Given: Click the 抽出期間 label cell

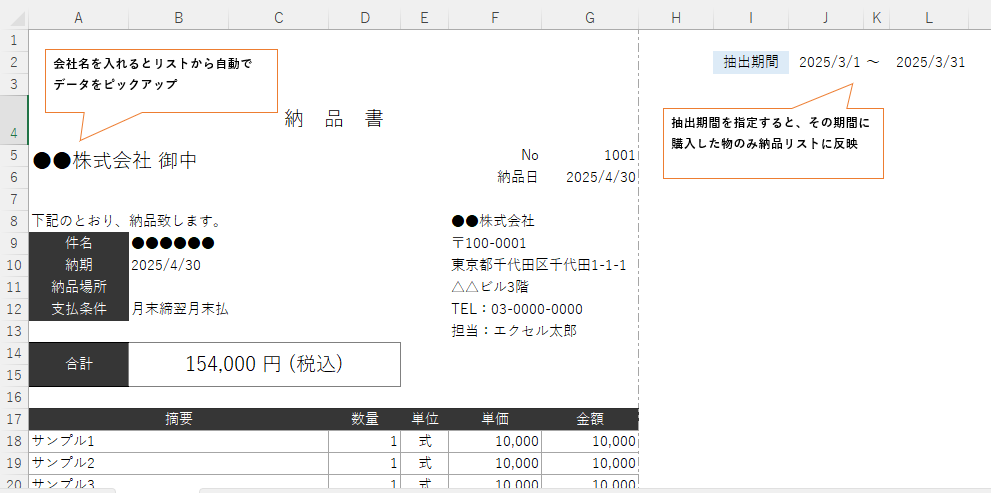Looking at the screenshot, I should coord(751,62).
